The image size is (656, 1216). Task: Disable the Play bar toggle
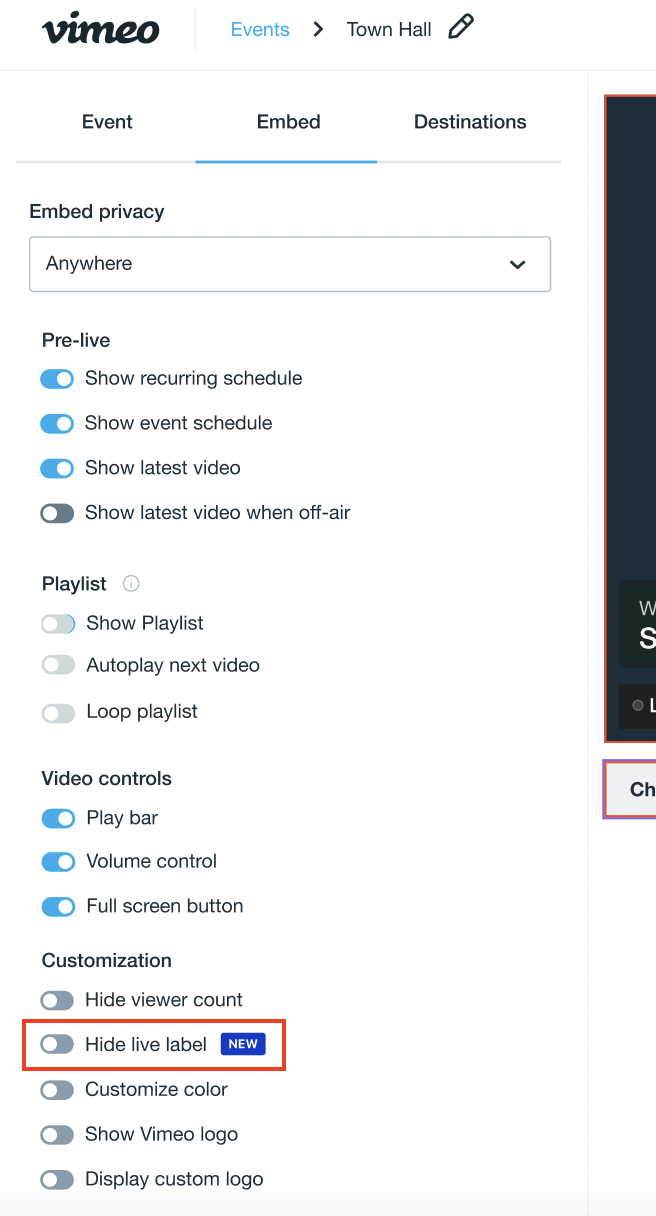pos(58,818)
